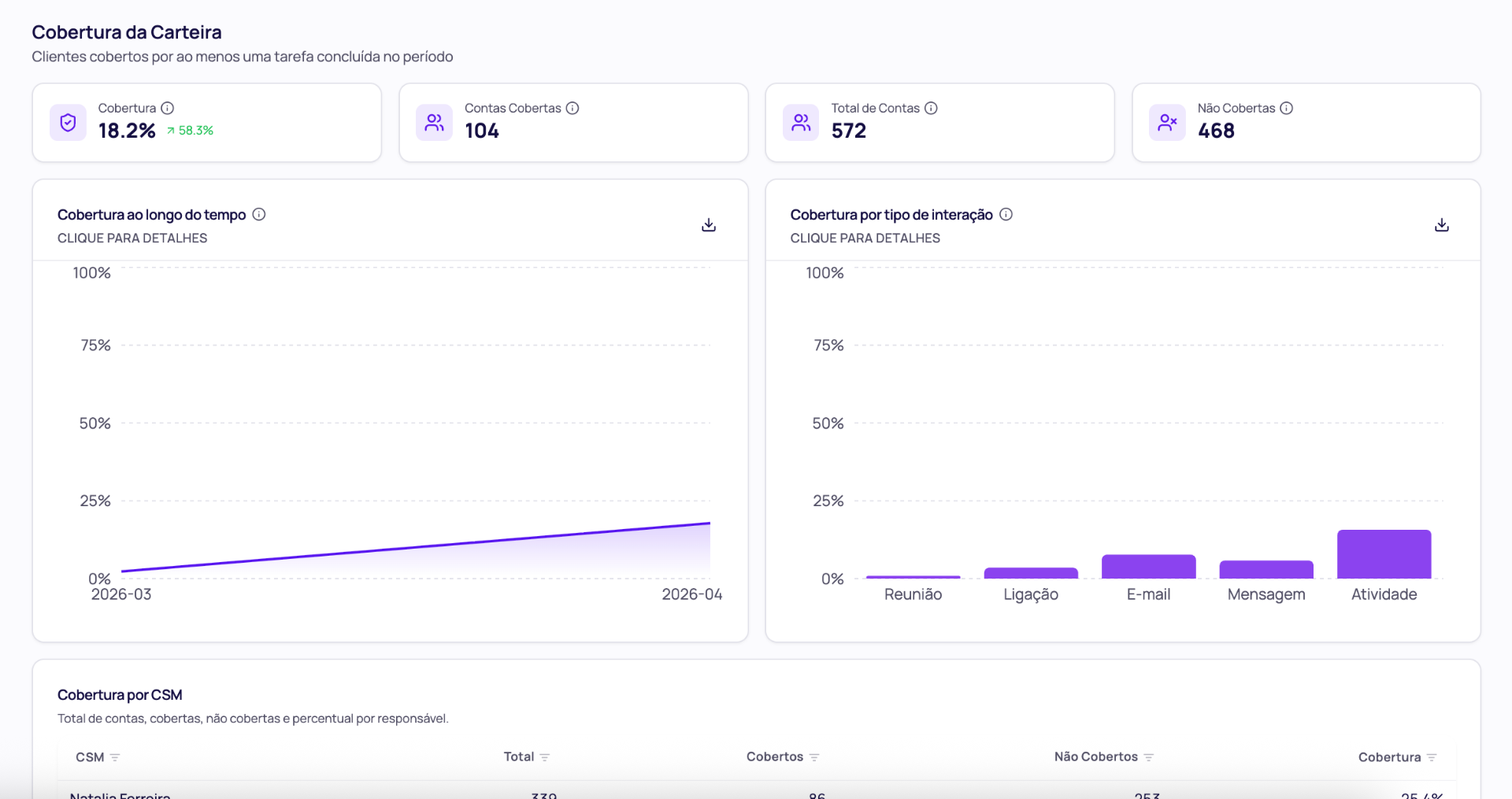Show info for Não Cobertas
This screenshot has width=1512, height=799.
point(1286,108)
